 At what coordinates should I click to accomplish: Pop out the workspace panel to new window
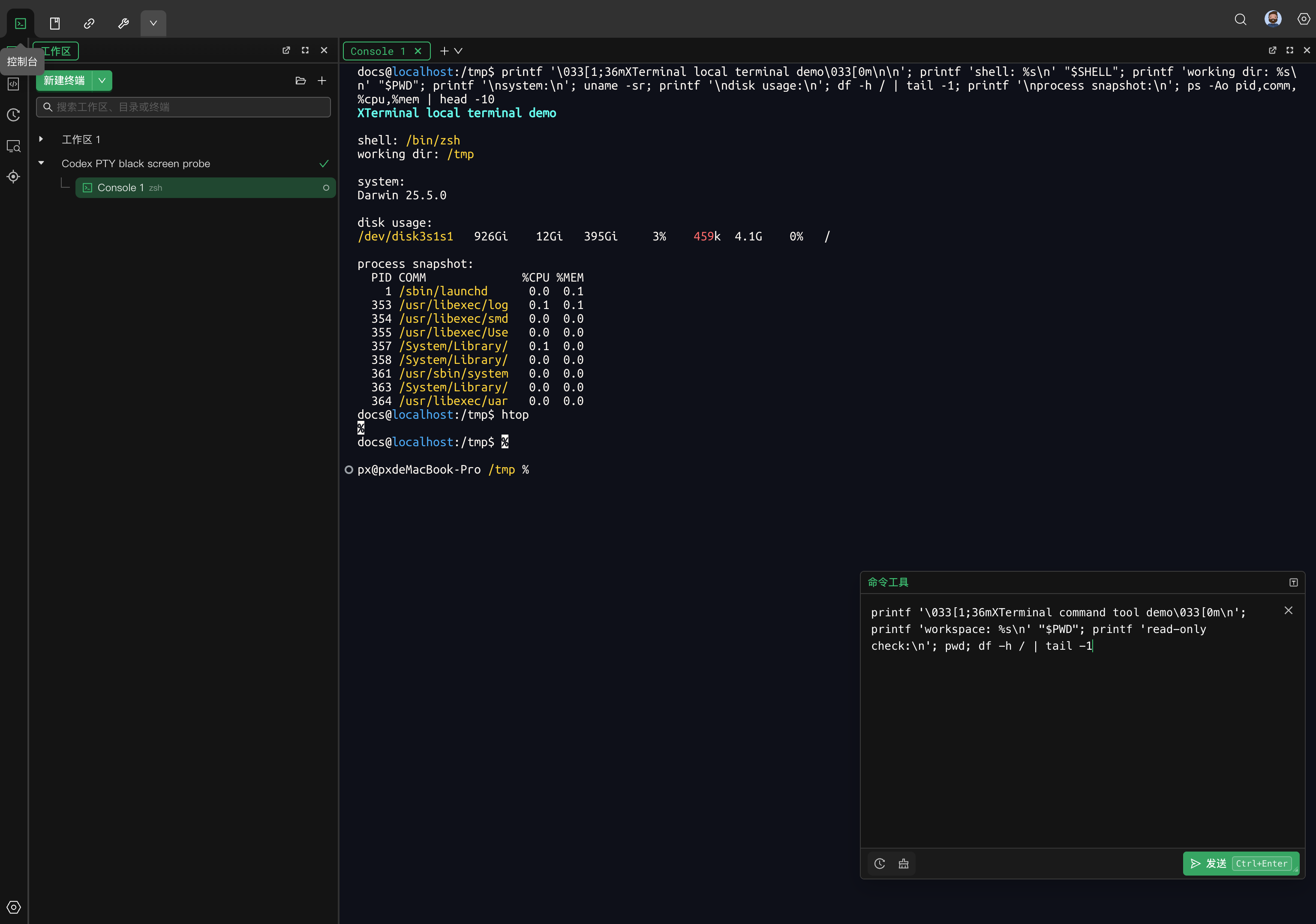tap(286, 51)
